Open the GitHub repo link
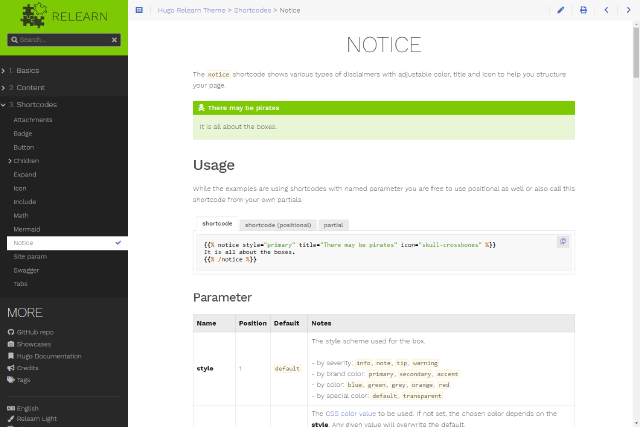This screenshot has height=427, width=640. [34, 331]
